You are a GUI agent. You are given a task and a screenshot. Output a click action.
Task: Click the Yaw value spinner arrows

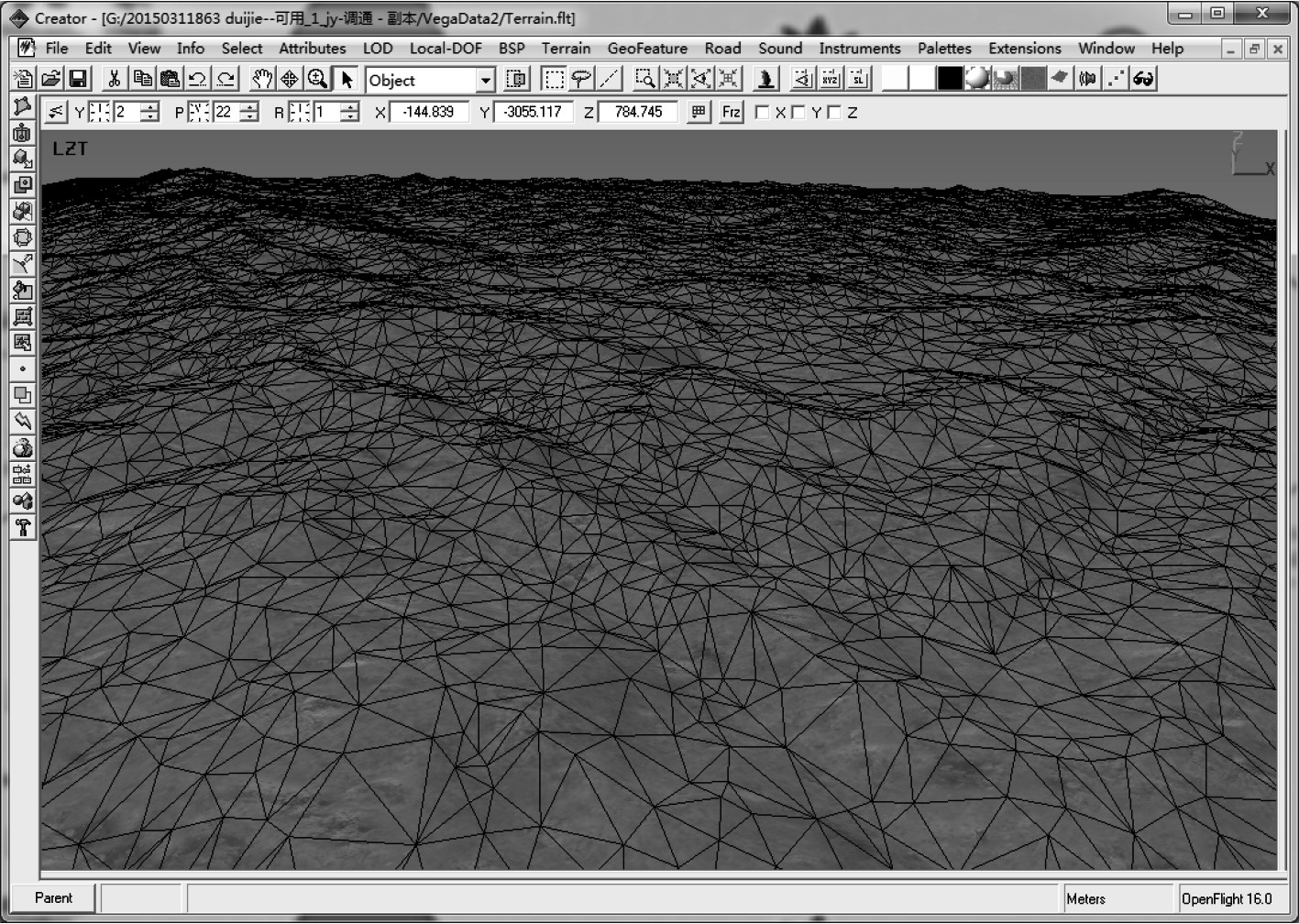(x=149, y=113)
